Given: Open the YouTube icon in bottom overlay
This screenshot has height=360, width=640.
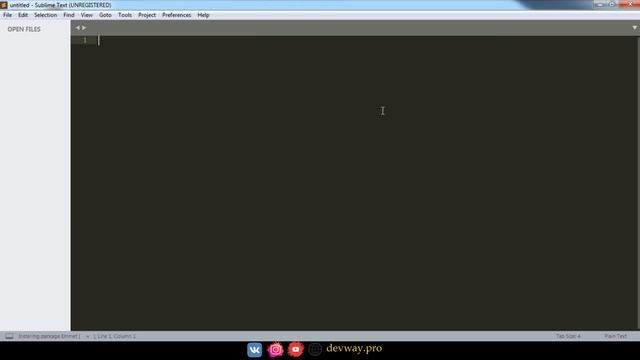Looking at the screenshot, I should (296, 350).
